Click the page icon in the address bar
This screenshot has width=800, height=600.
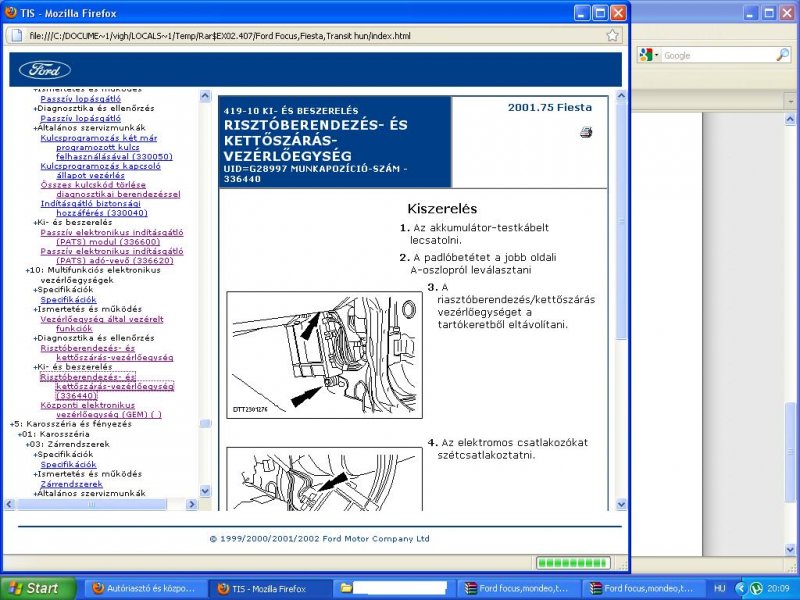(17, 36)
